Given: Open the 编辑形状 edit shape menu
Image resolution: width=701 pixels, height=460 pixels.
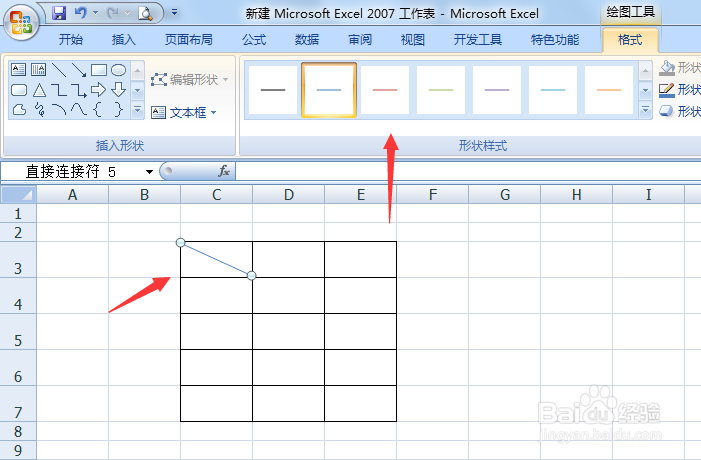Looking at the screenshot, I should point(190,80).
